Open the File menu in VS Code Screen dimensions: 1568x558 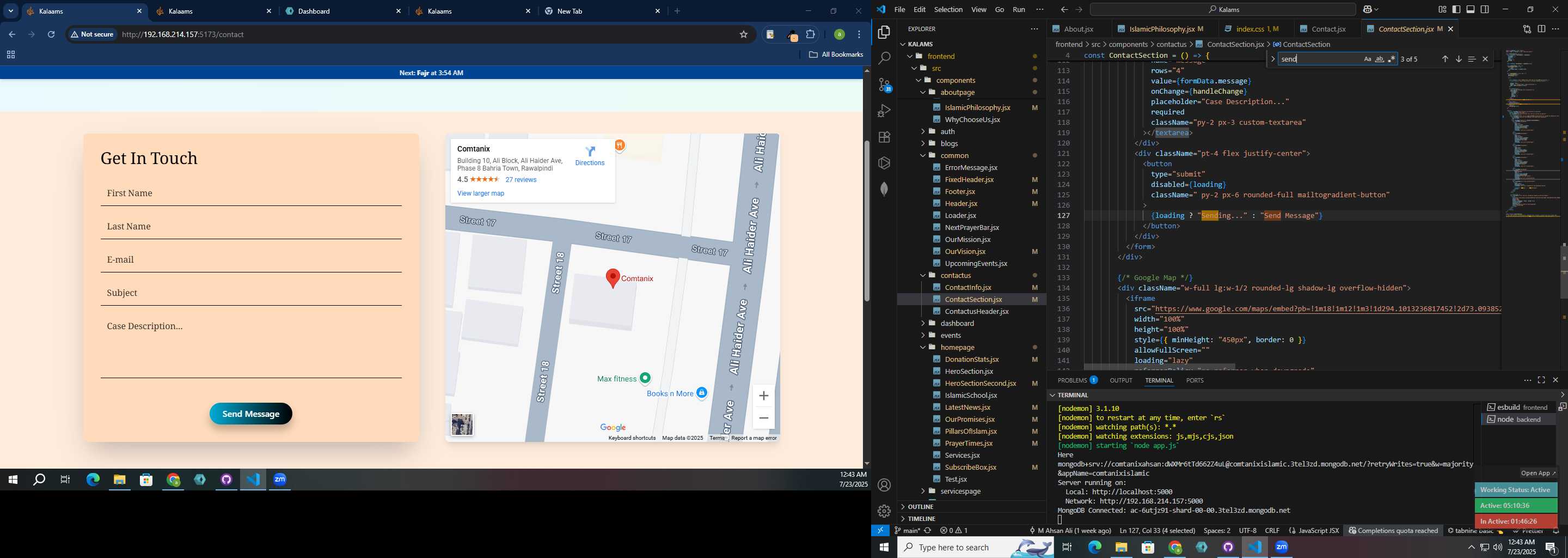[899, 10]
